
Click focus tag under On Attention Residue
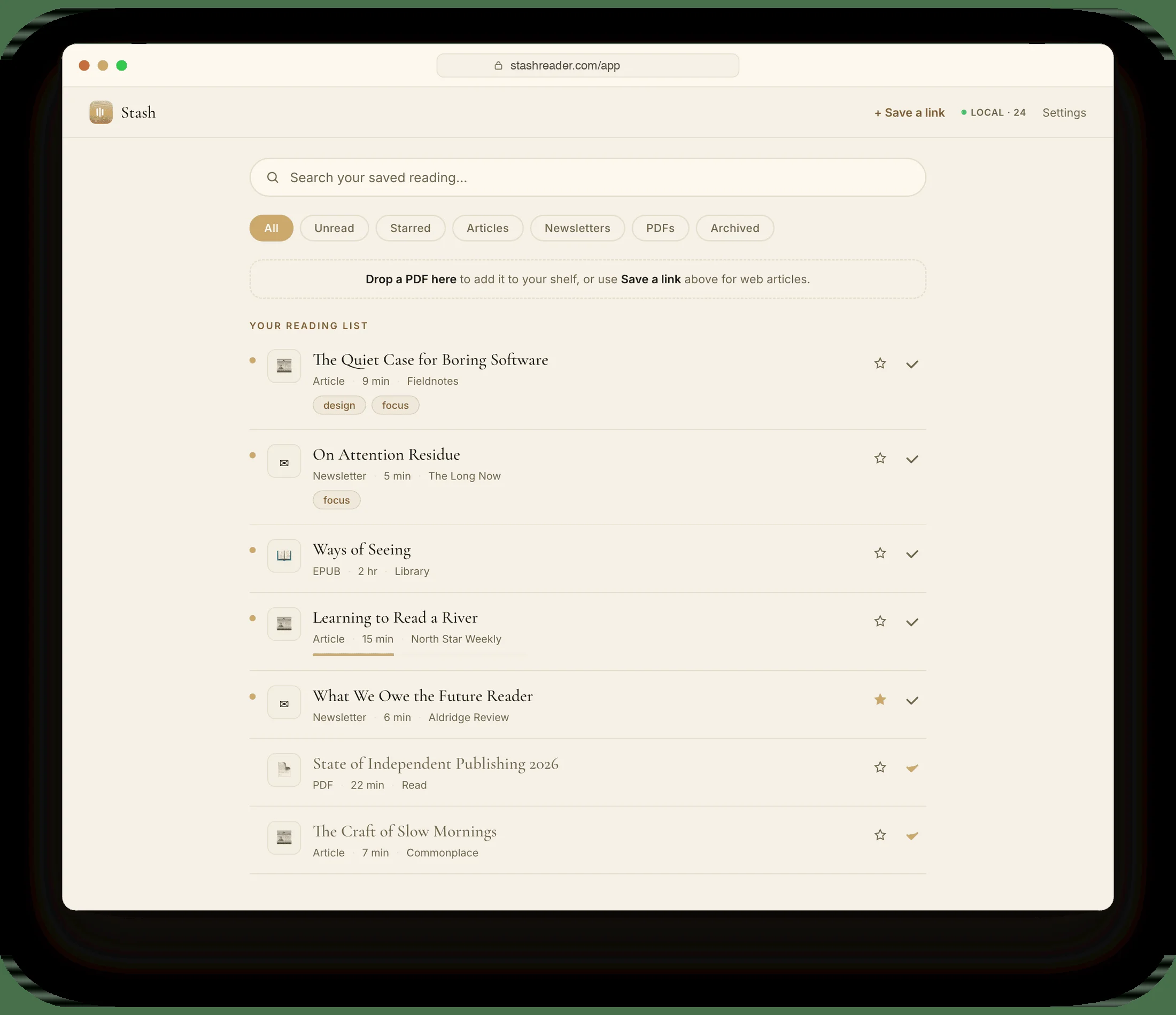pyautogui.click(x=337, y=500)
